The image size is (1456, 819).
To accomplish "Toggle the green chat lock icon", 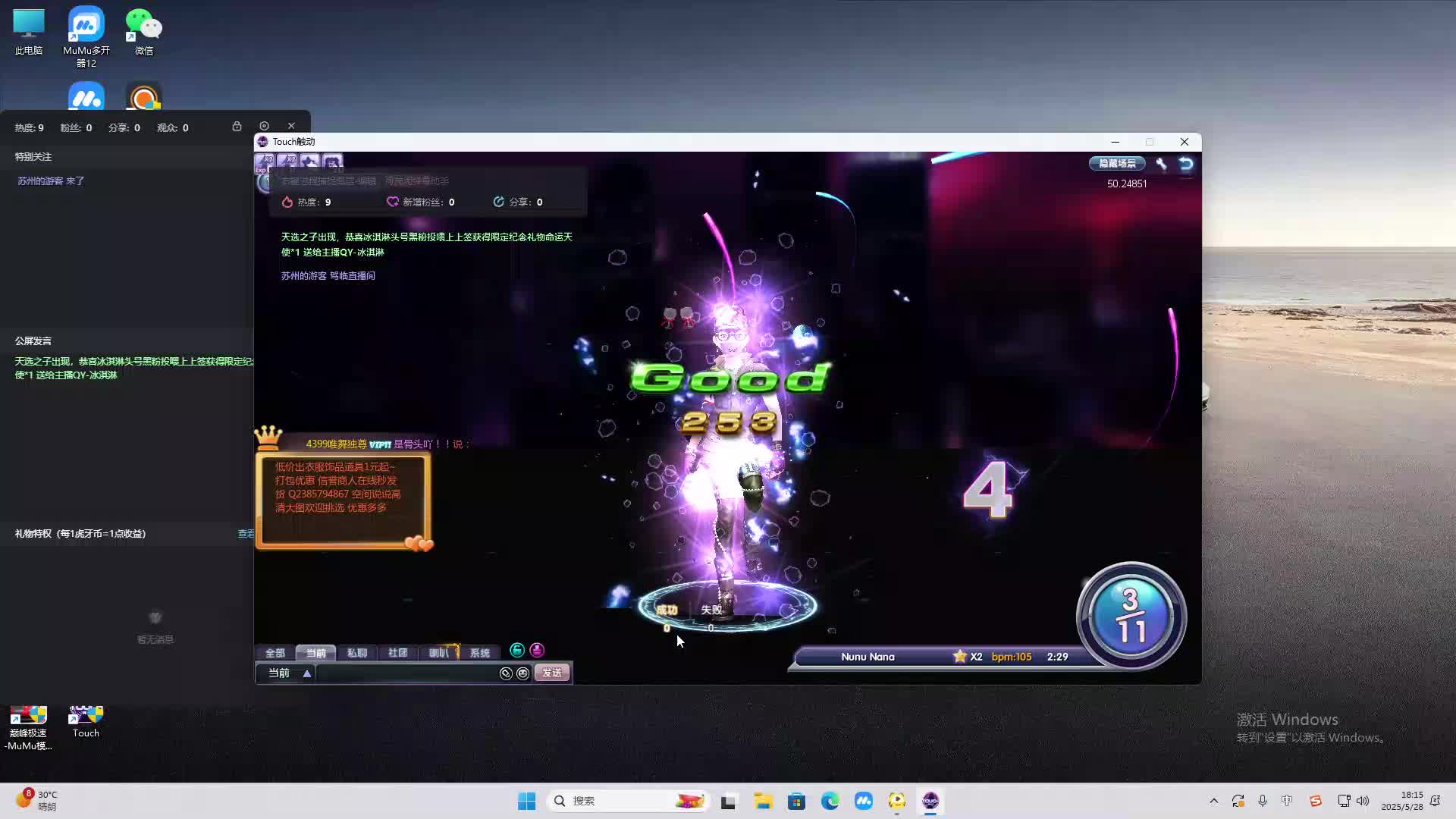I will point(517,651).
